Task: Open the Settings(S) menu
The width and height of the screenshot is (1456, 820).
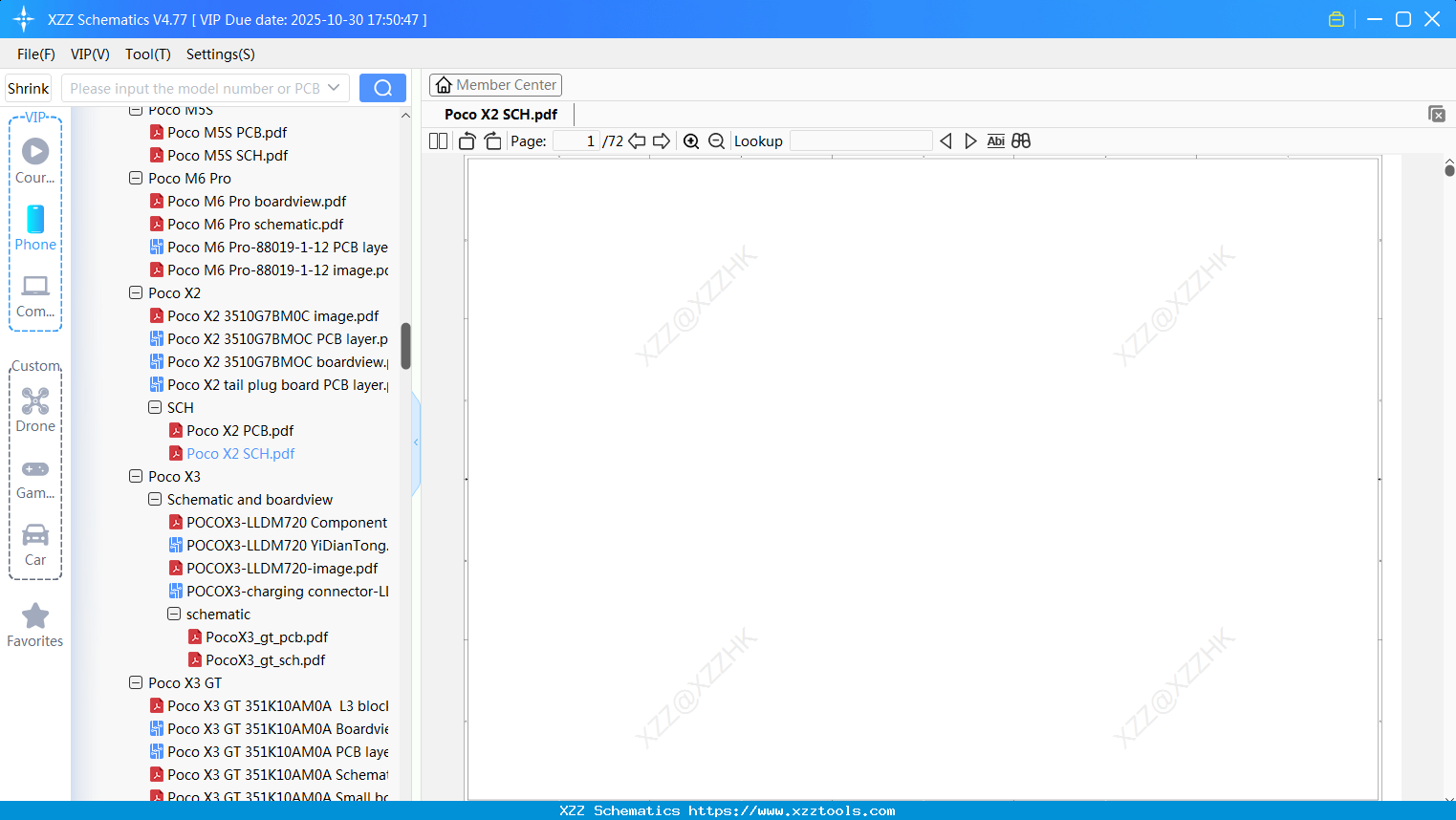Action: pos(221,54)
